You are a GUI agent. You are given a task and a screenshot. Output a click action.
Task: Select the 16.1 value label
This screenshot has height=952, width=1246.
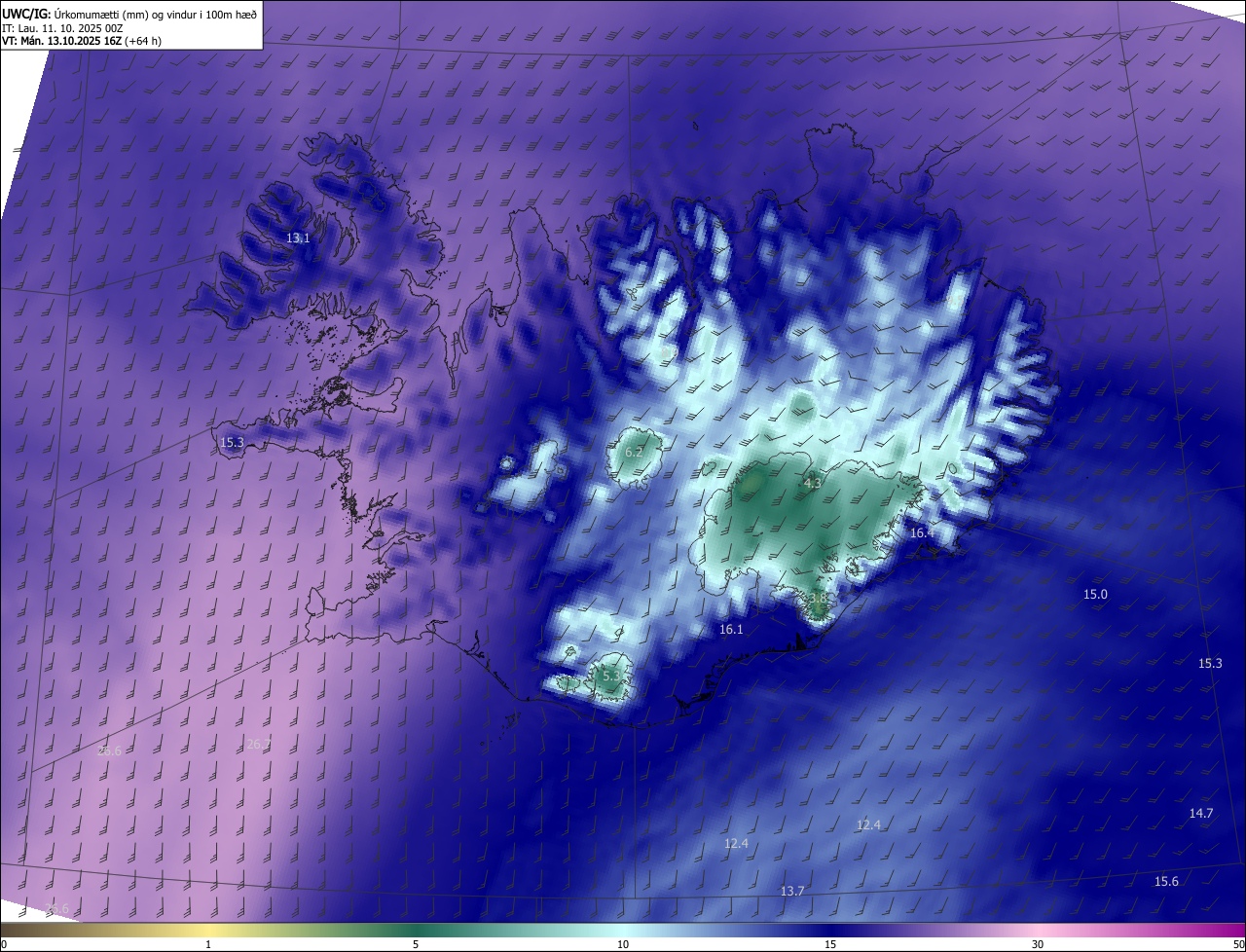click(x=731, y=630)
